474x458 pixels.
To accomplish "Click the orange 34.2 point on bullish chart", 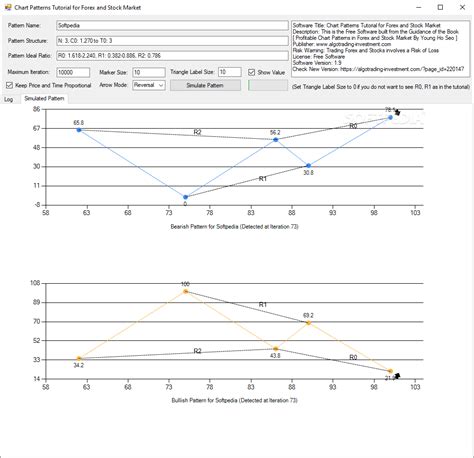I will click(79, 359).
